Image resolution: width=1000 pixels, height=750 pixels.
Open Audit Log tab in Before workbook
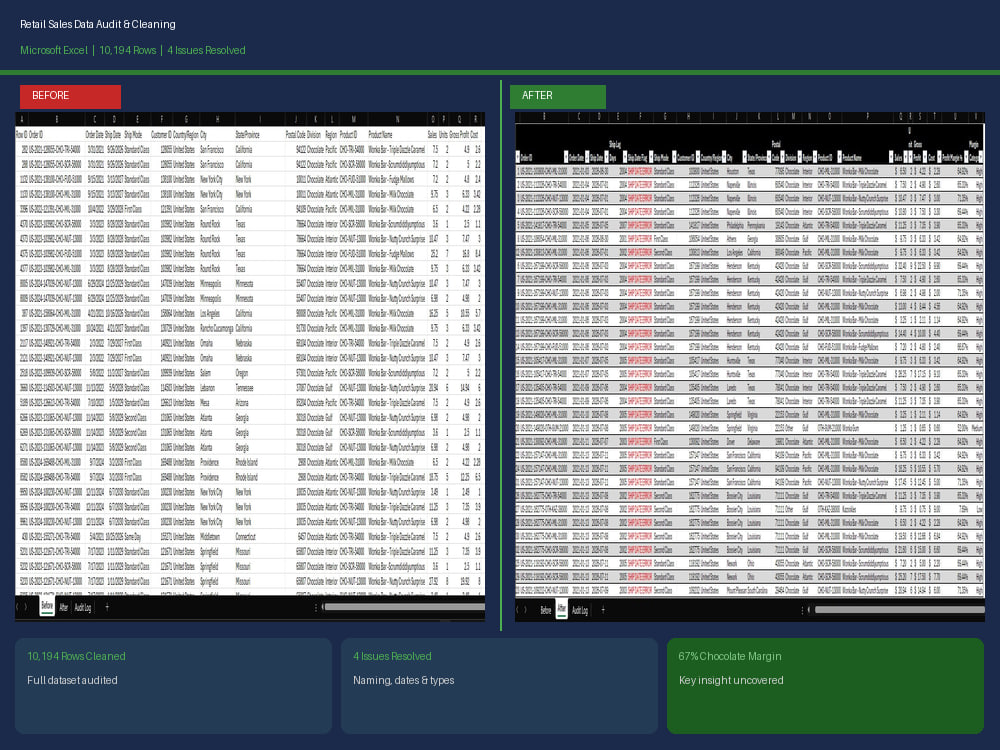(83, 607)
